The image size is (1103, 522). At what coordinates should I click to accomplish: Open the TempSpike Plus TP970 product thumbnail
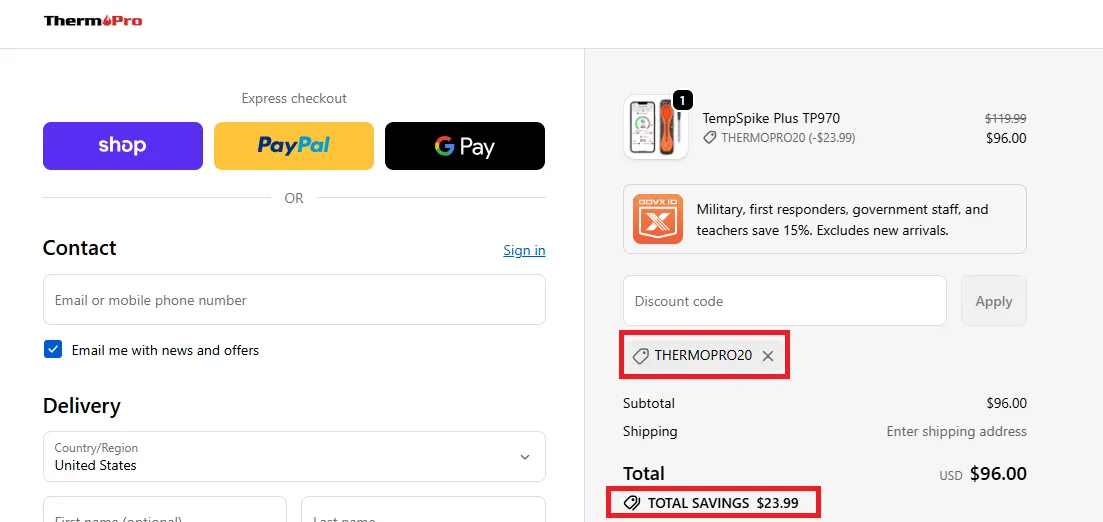(x=655, y=128)
